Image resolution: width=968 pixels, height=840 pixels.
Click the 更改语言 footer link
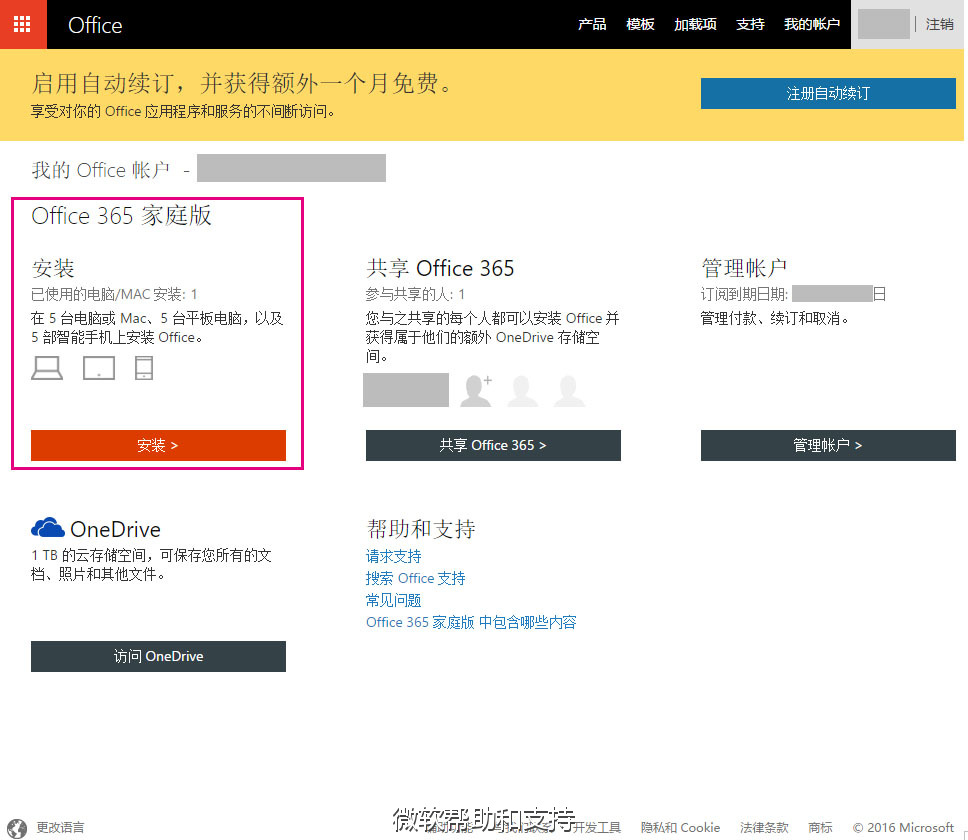point(60,828)
